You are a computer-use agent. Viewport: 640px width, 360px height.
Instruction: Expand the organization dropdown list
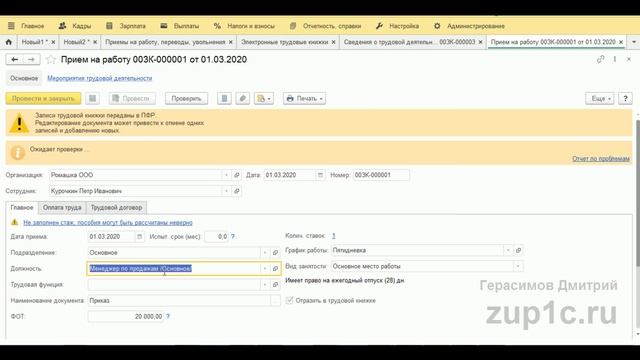coord(227,175)
